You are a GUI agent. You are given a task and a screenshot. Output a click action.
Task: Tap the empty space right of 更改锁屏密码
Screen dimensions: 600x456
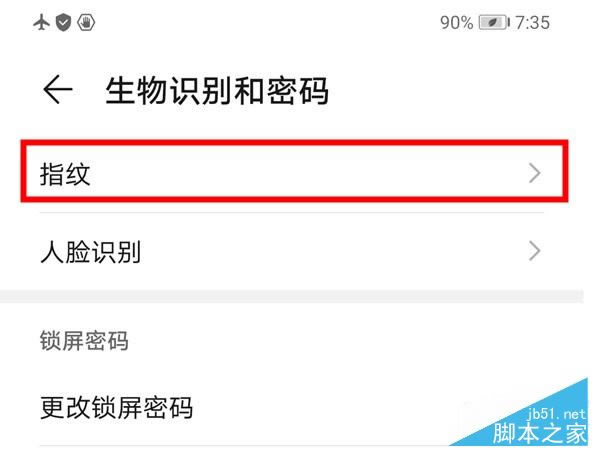click(325, 408)
